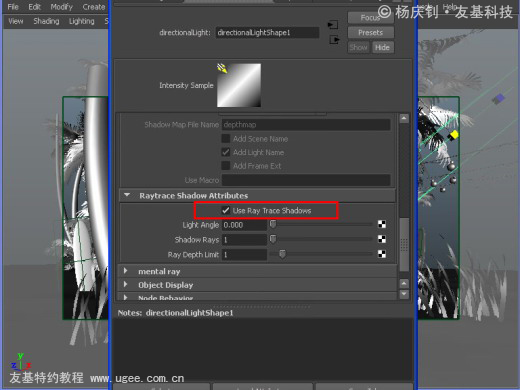Expand the Object Display section
The height and width of the screenshot is (390, 520).
pyautogui.click(x=126, y=284)
